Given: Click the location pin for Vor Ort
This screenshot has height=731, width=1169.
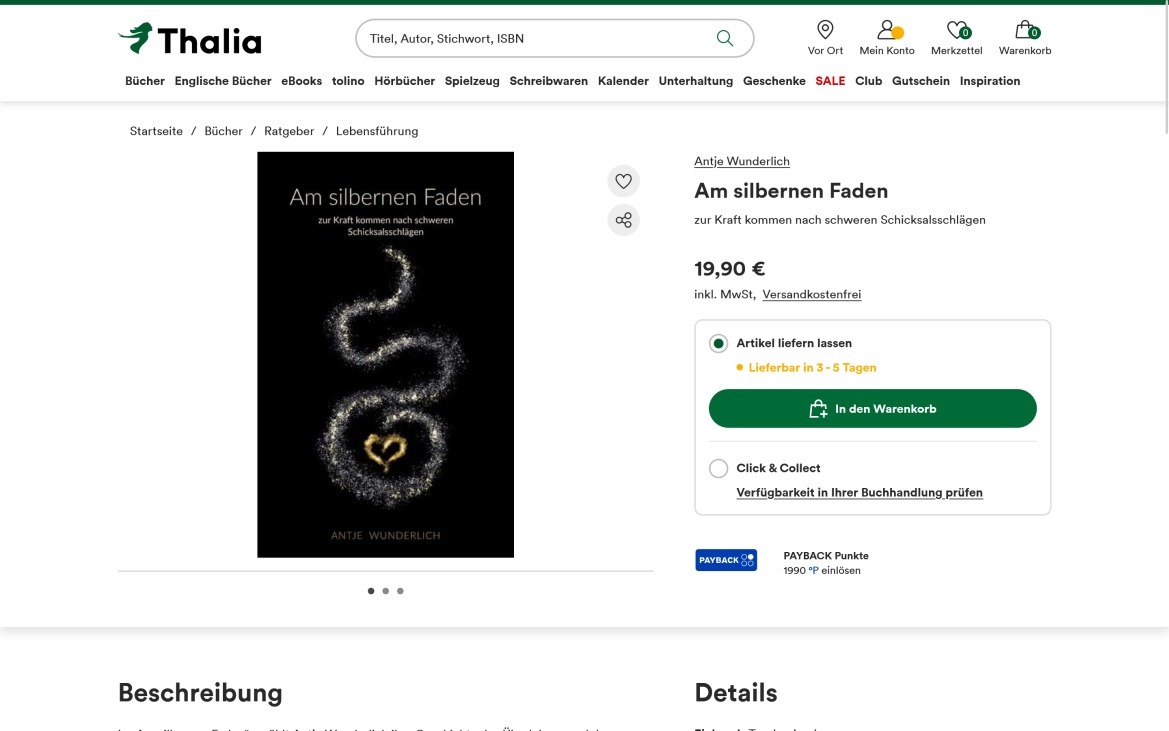Looking at the screenshot, I should click(824, 30).
